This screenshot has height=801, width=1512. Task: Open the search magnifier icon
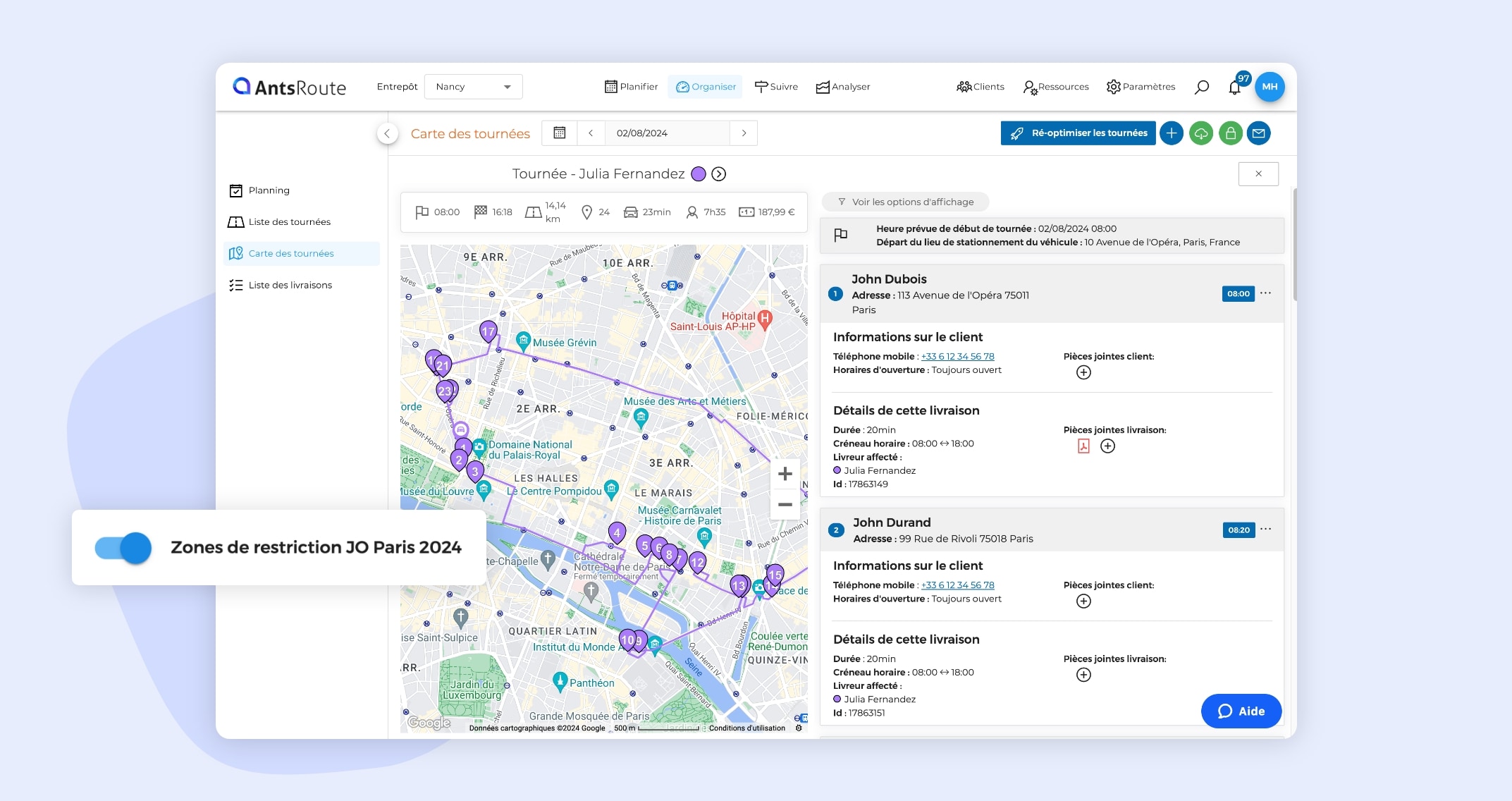click(x=1202, y=87)
